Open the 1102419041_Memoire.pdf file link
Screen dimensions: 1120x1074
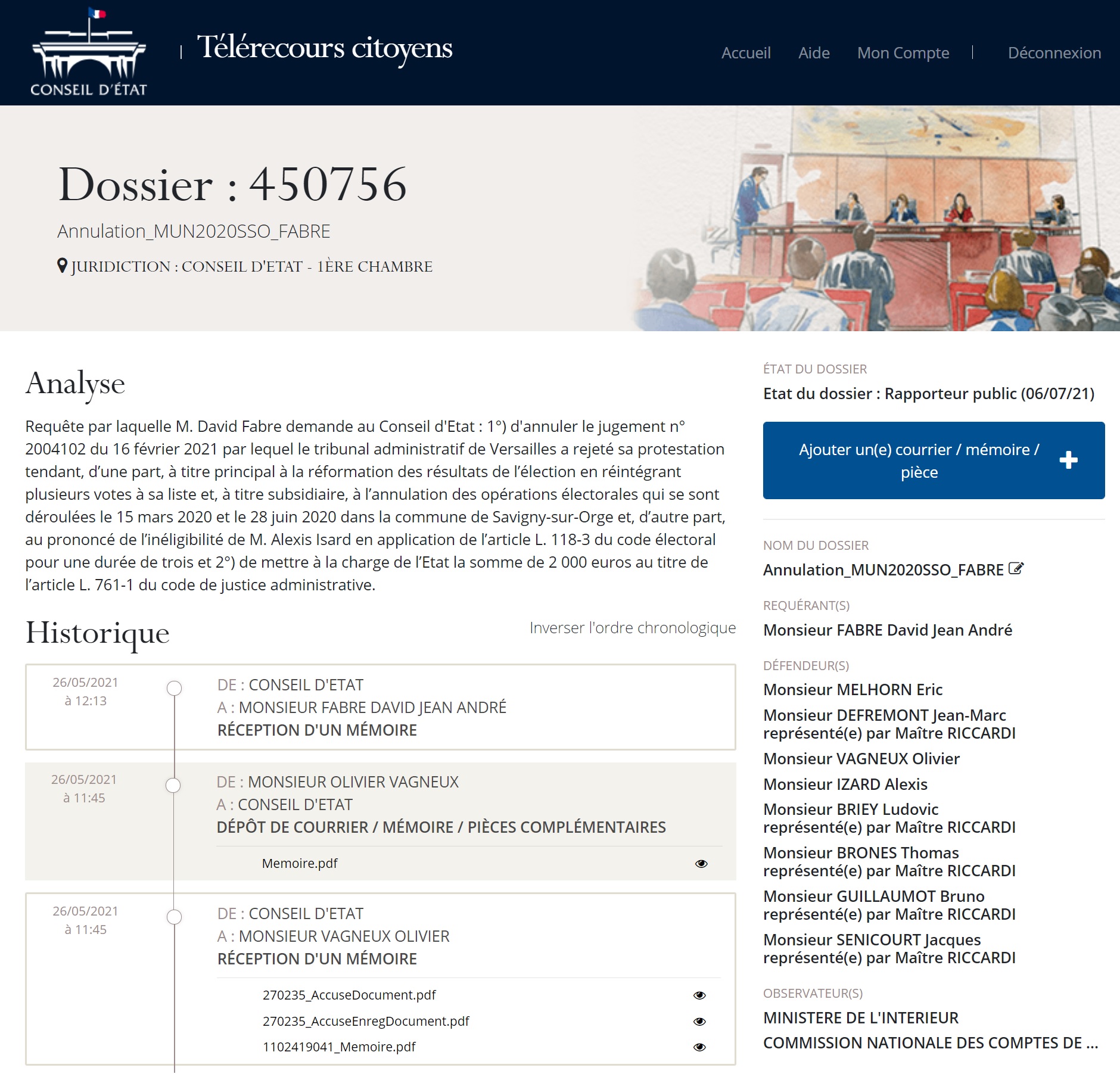(339, 1047)
